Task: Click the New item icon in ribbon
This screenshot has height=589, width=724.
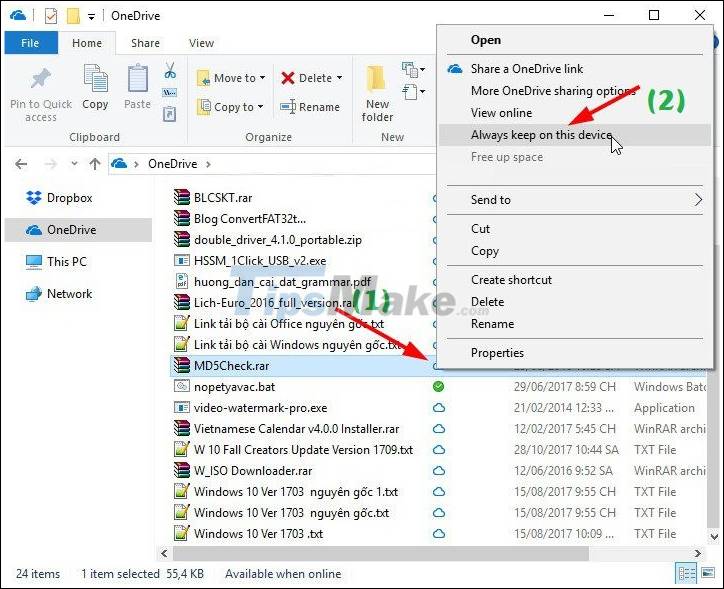Action: click(410, 70)
